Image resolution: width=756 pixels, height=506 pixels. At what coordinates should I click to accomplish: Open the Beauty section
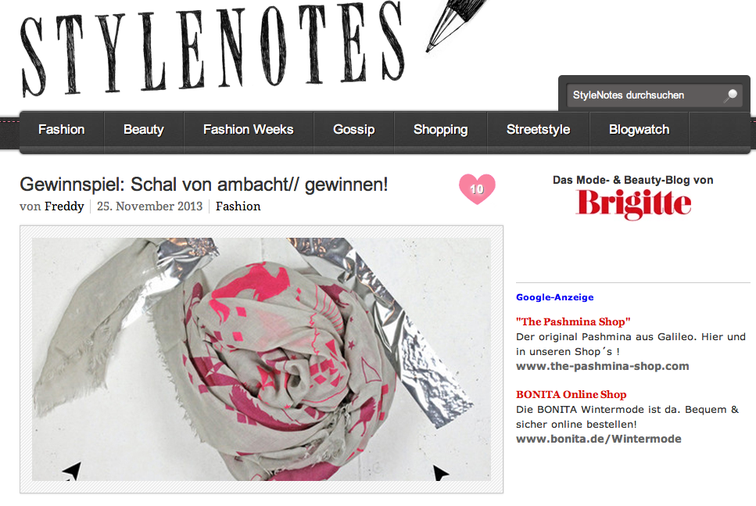click(x=144, y=130)
